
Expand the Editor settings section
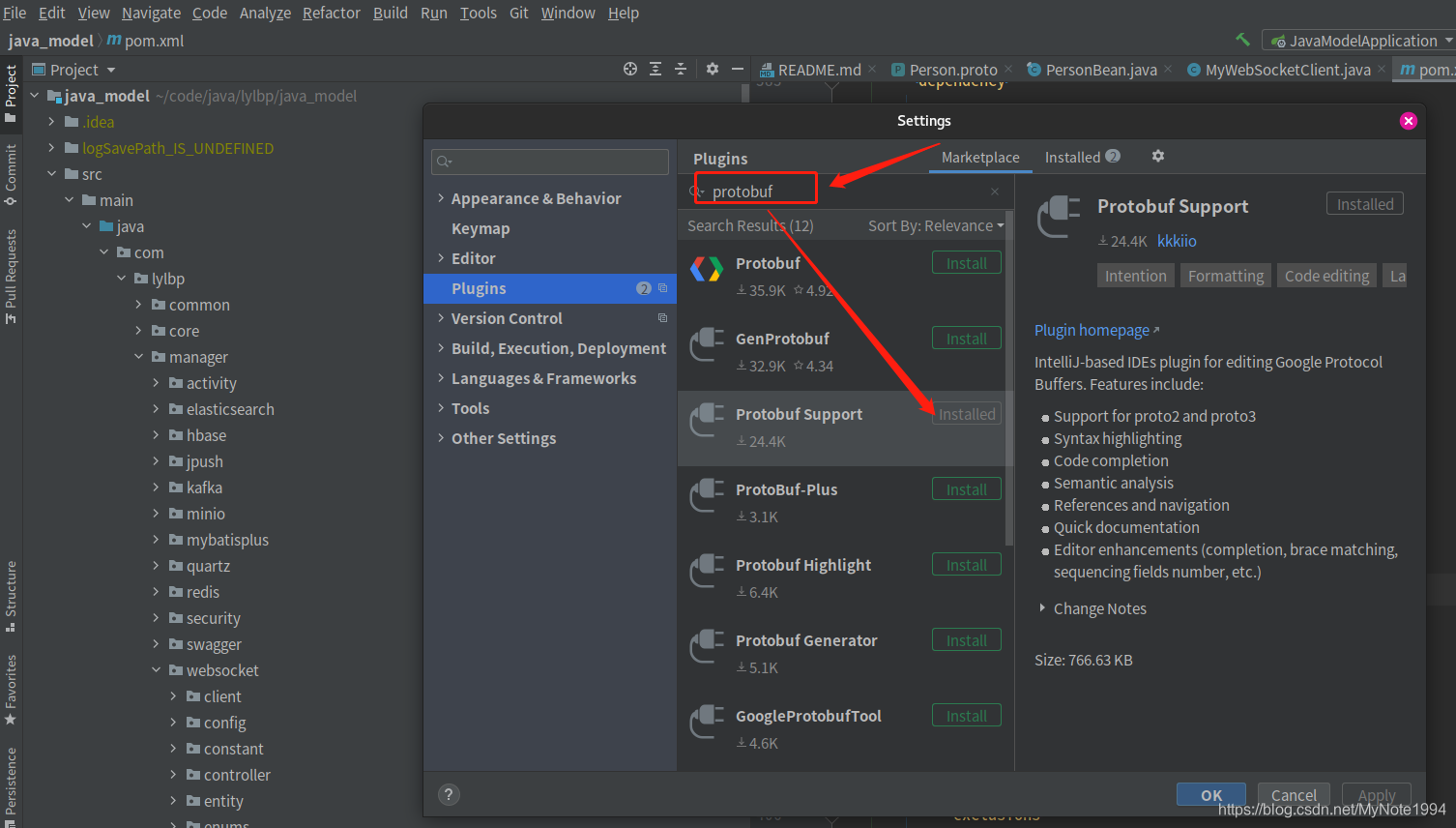(441, 257)
